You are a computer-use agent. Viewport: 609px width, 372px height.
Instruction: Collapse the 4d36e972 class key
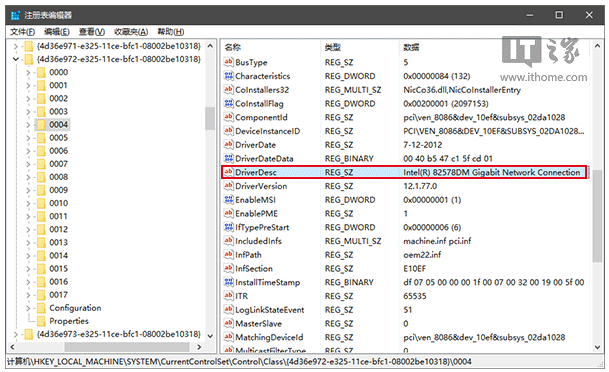tap(16, 59)
